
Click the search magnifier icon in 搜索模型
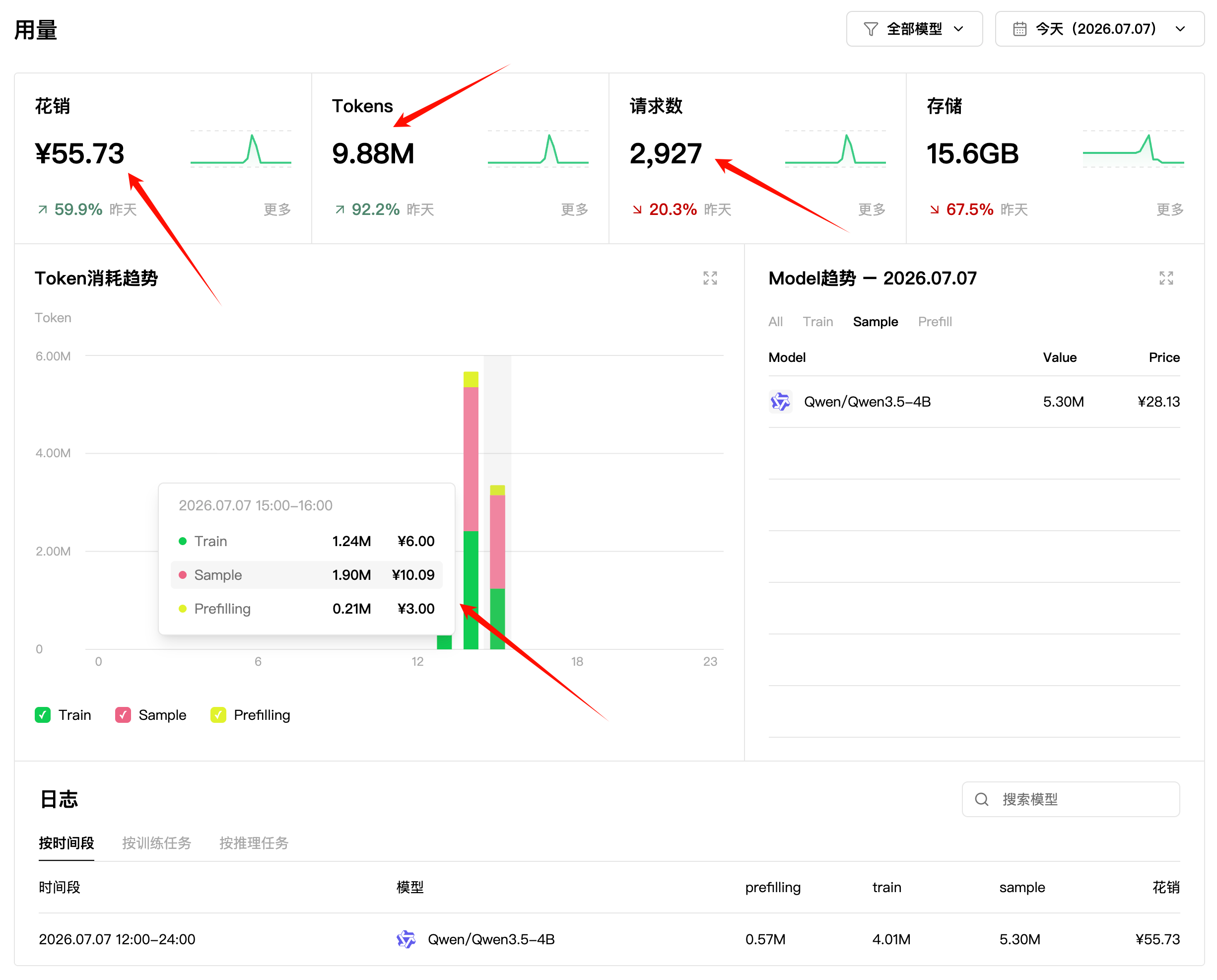tap(982, 799)
